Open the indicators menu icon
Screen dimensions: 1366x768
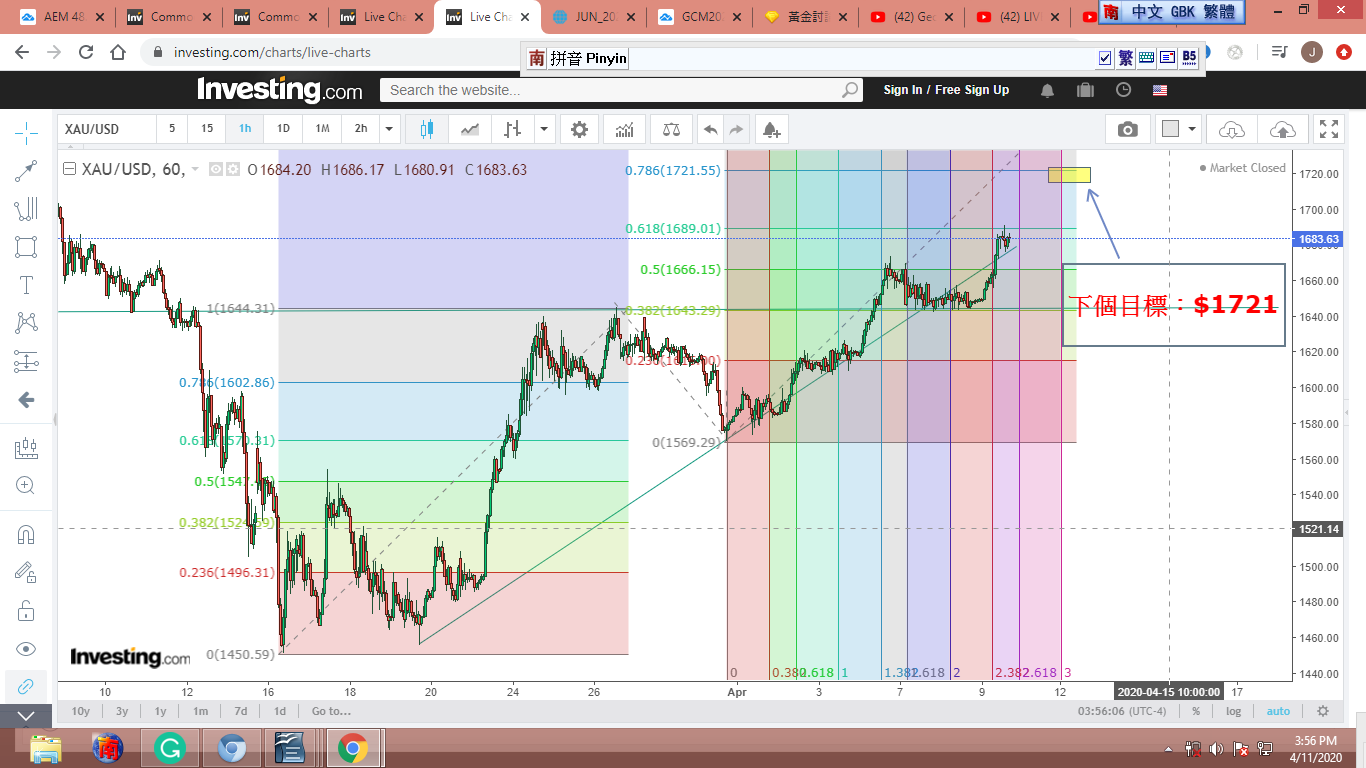coord(624,129)
